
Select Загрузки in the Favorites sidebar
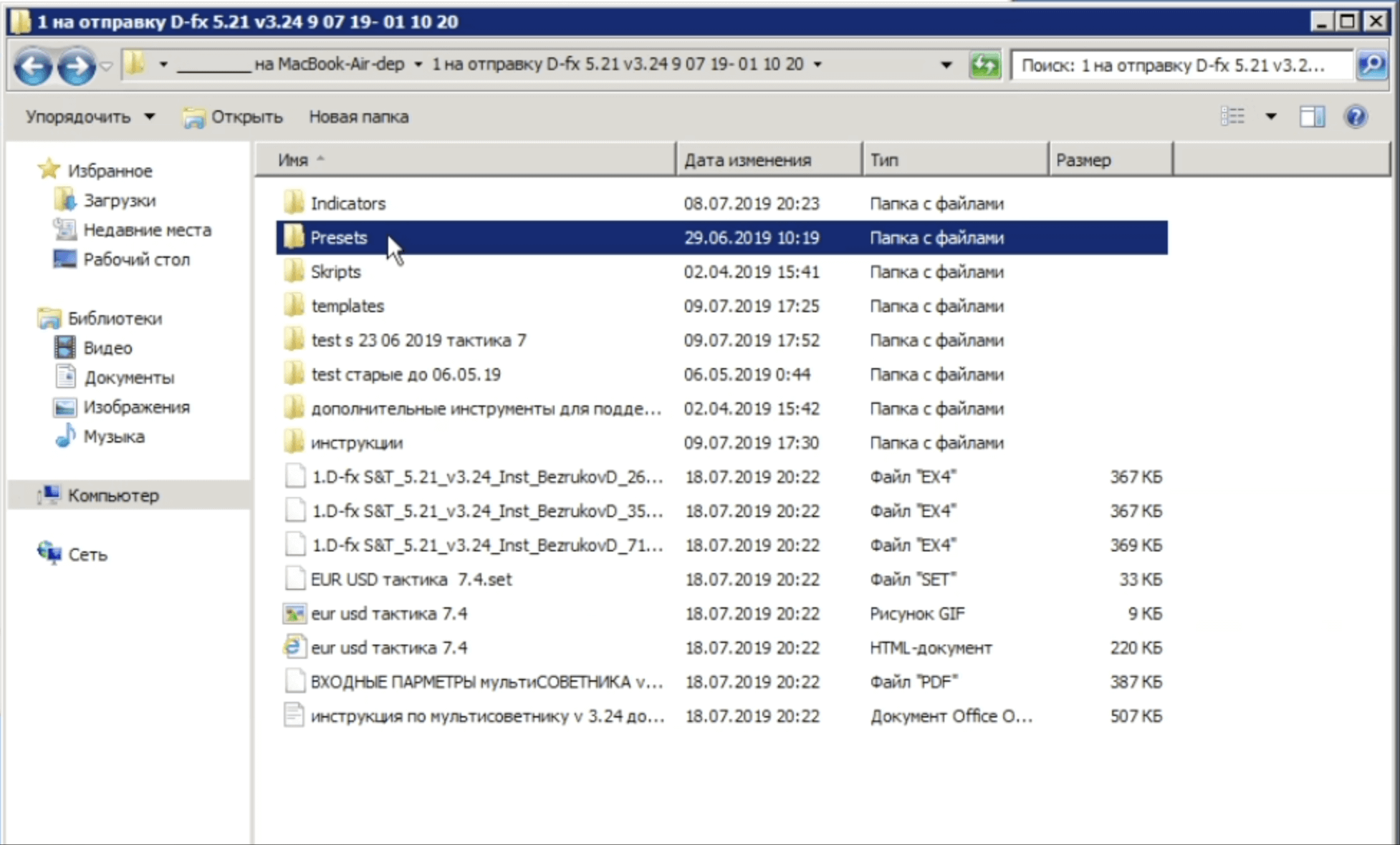coord(119,201)
